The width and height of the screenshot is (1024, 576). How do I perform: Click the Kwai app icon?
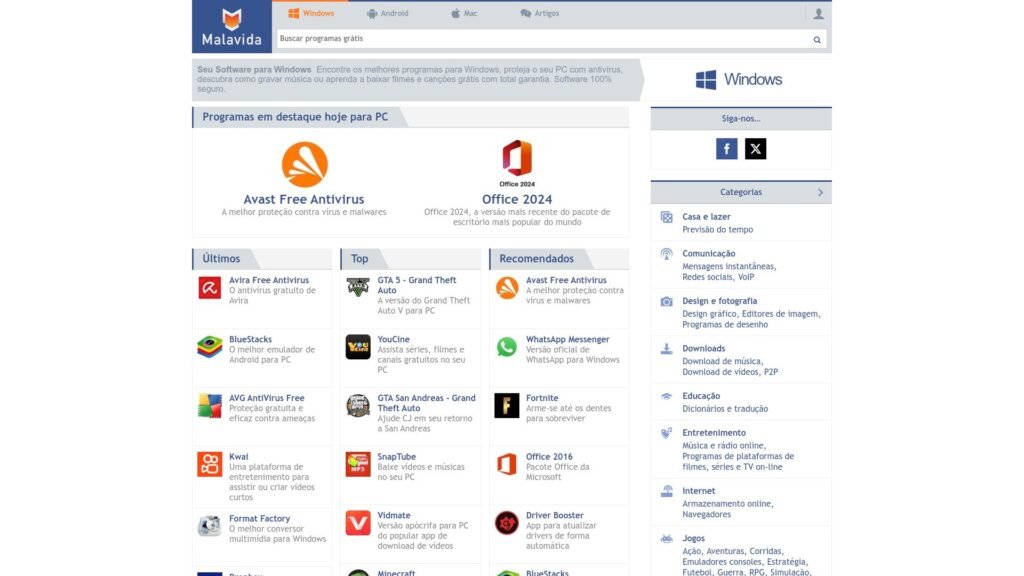pos(210,464)
